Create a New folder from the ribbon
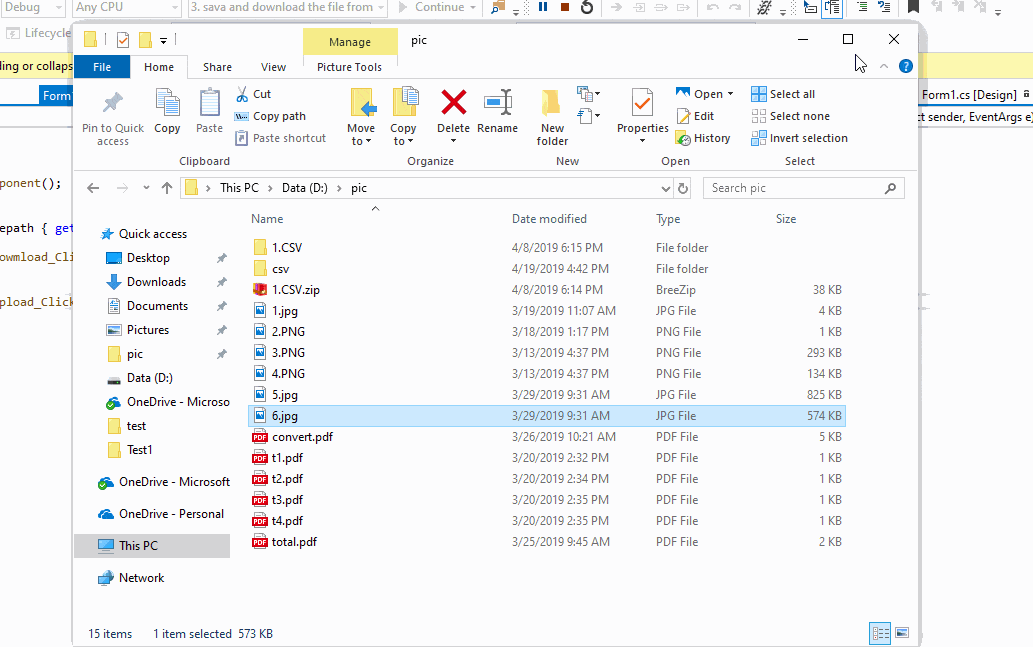The width and height of the screenshot is (1033, 647). point(552,115)
